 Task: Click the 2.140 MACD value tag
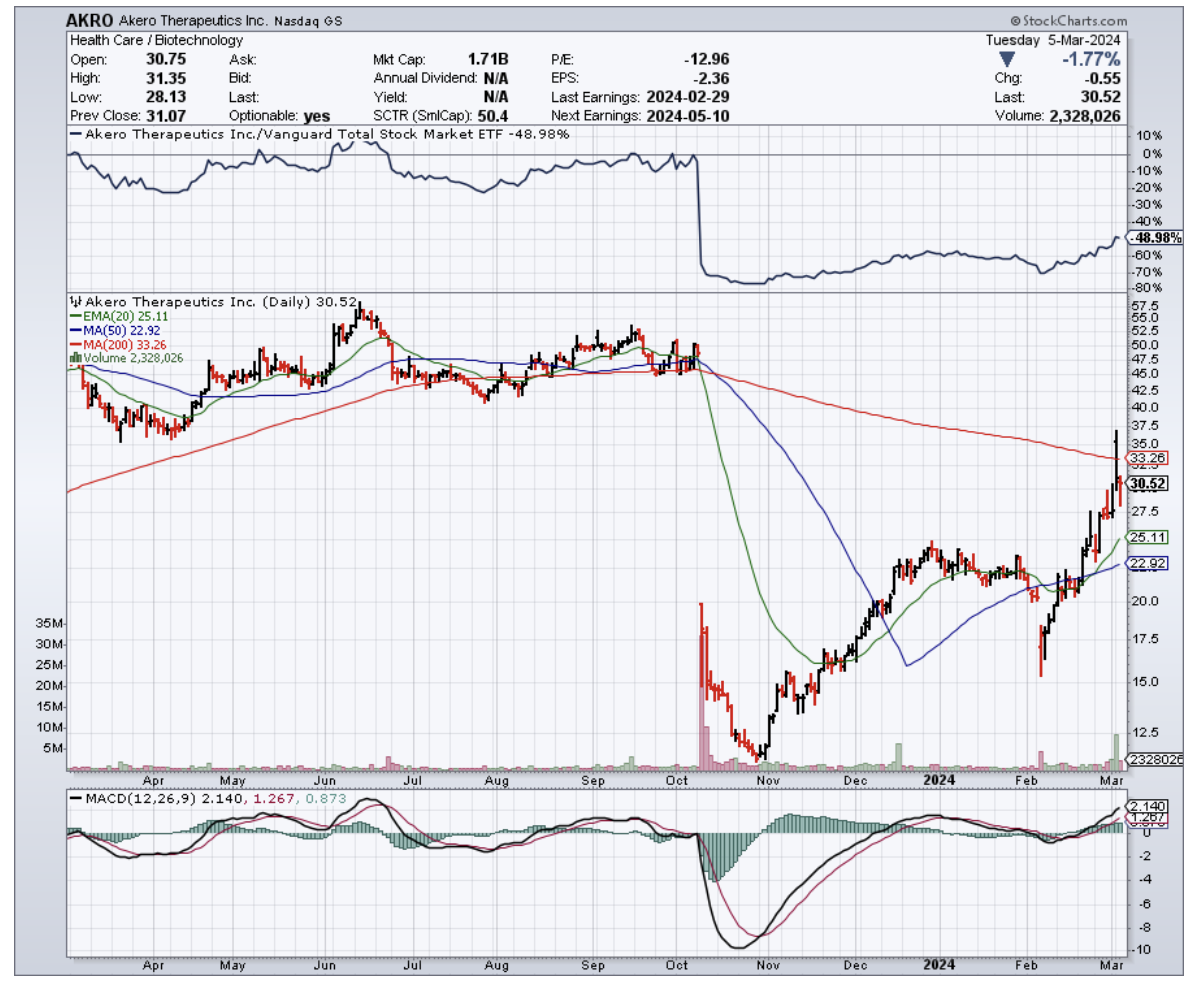pyautogui.click(x=1146, y=806)
